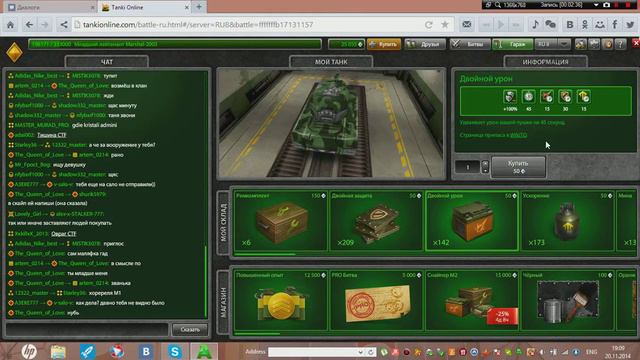Click the Сказать chat send button
The image size is (640, 360).
pyautogui.click(x=190, y=329)
